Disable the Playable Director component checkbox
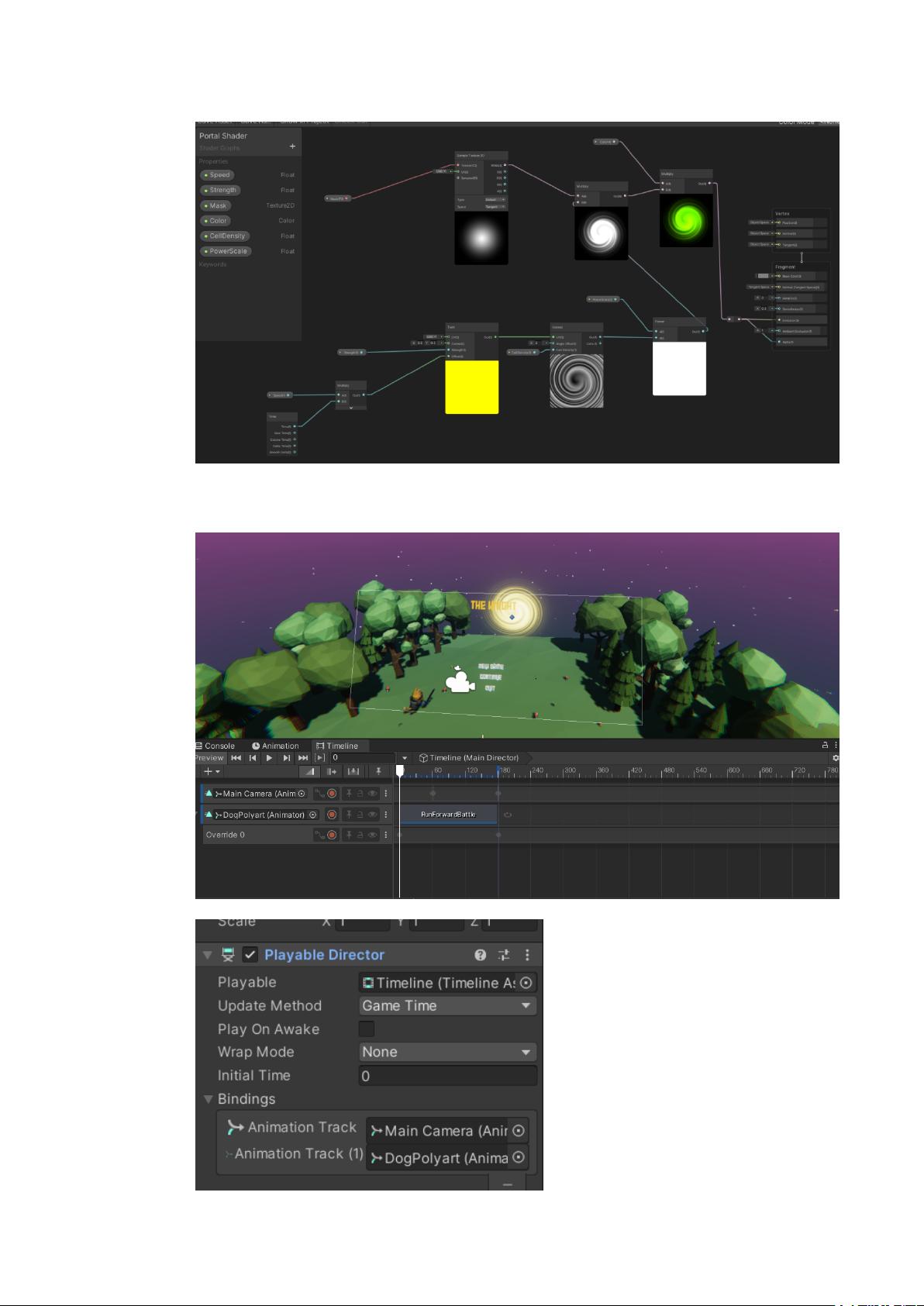This screenshot has height=1306, width=924. point(250,955)
